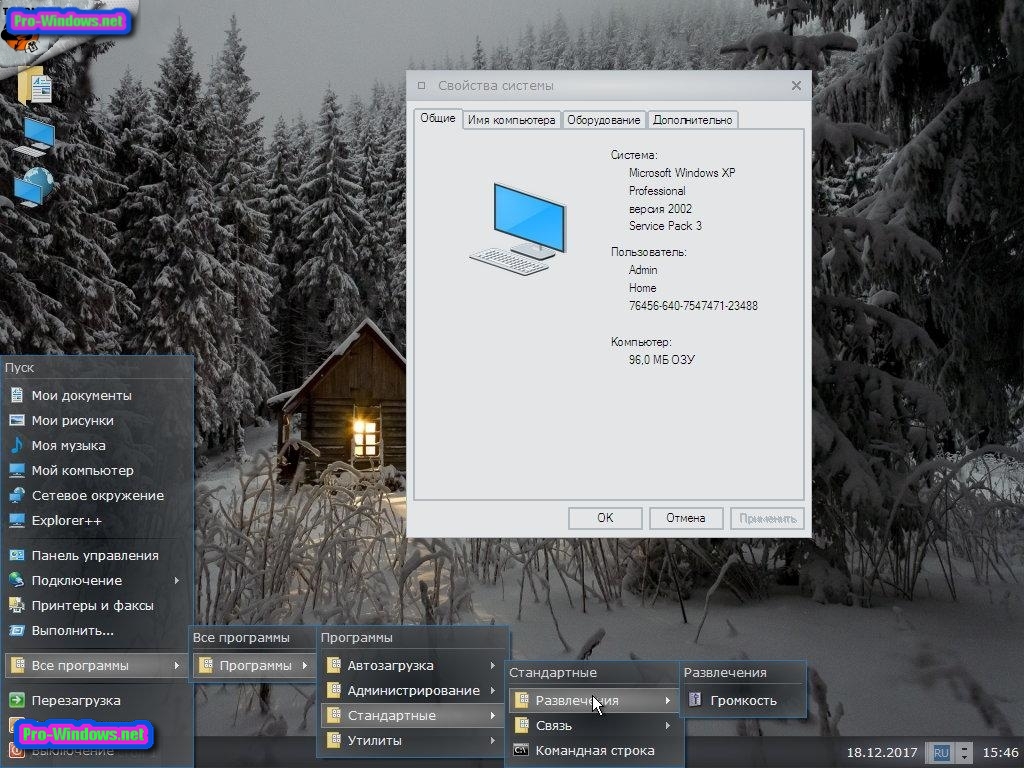Switch to the Имя компьютера tab
The image size is (1024, 768).
[511, 120]
